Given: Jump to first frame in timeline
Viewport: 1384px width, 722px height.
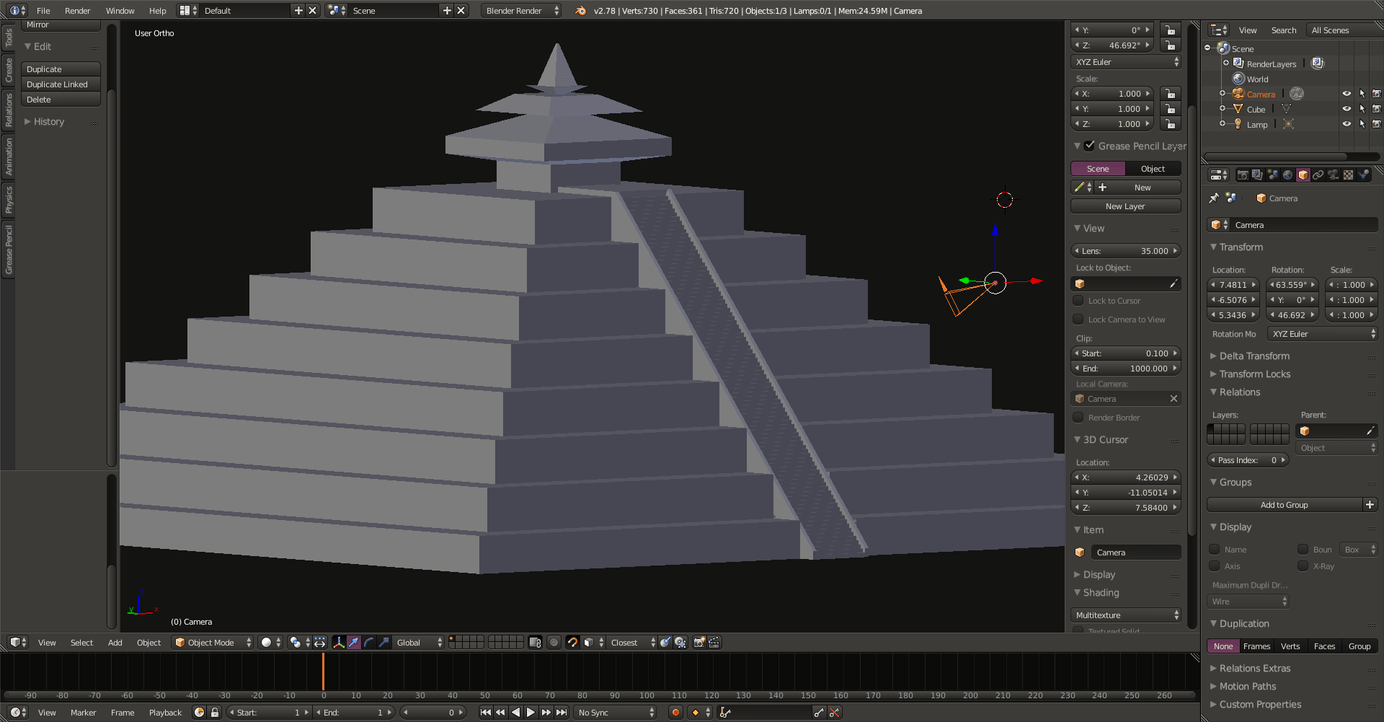Looking at the screenshot, I should (x=486, y=712).
